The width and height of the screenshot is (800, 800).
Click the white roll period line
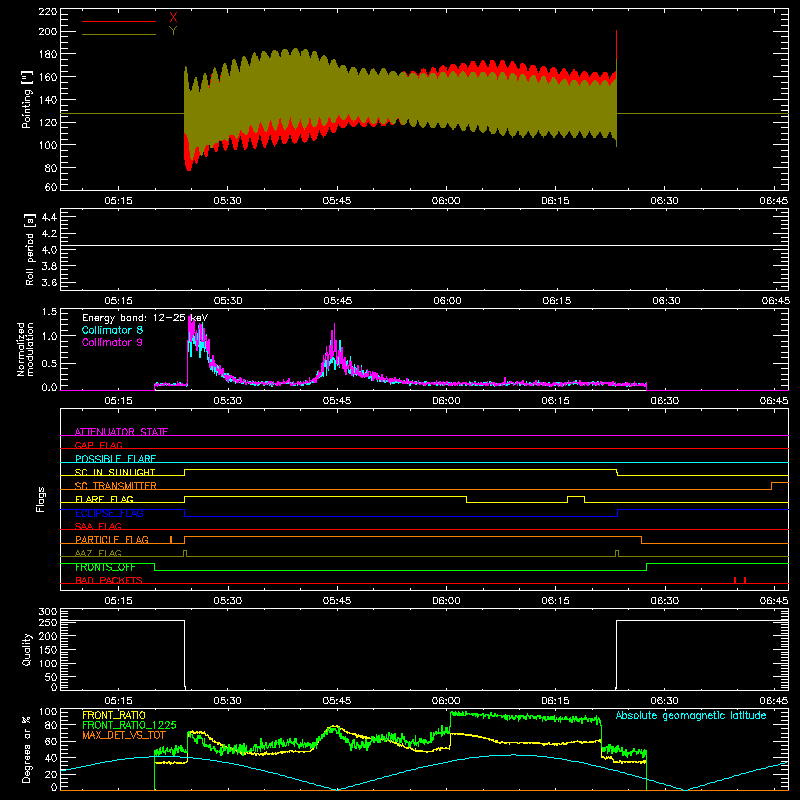click(424, 246)
